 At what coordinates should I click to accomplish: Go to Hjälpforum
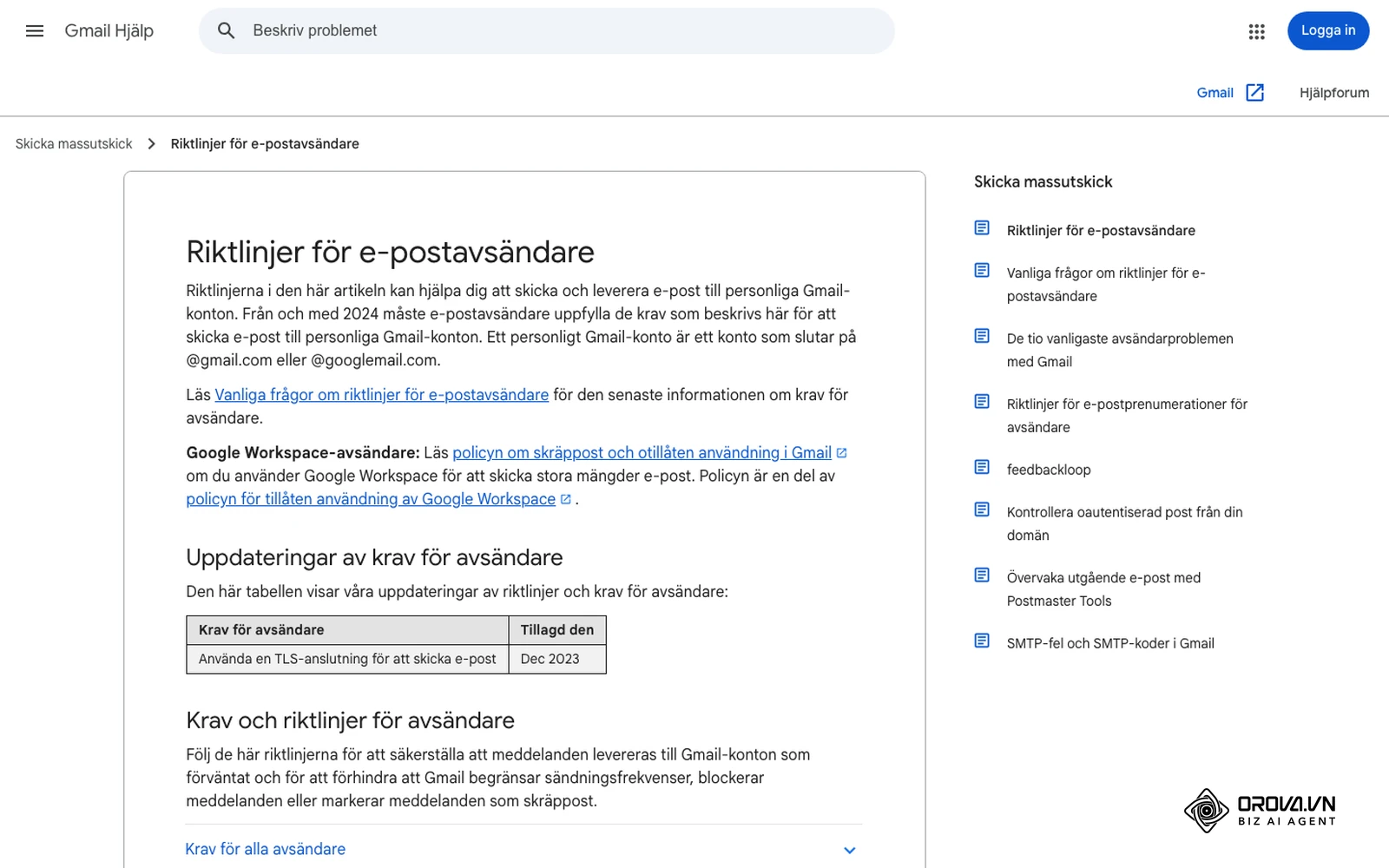tap(1334, 93)
